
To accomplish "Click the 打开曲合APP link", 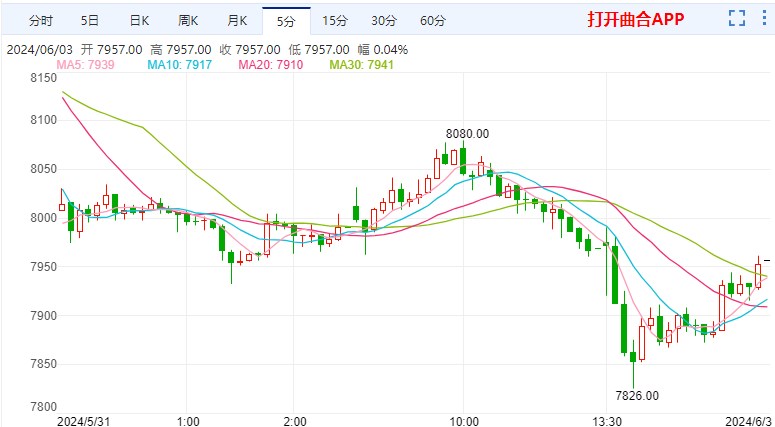I will (x=636, y=19).
